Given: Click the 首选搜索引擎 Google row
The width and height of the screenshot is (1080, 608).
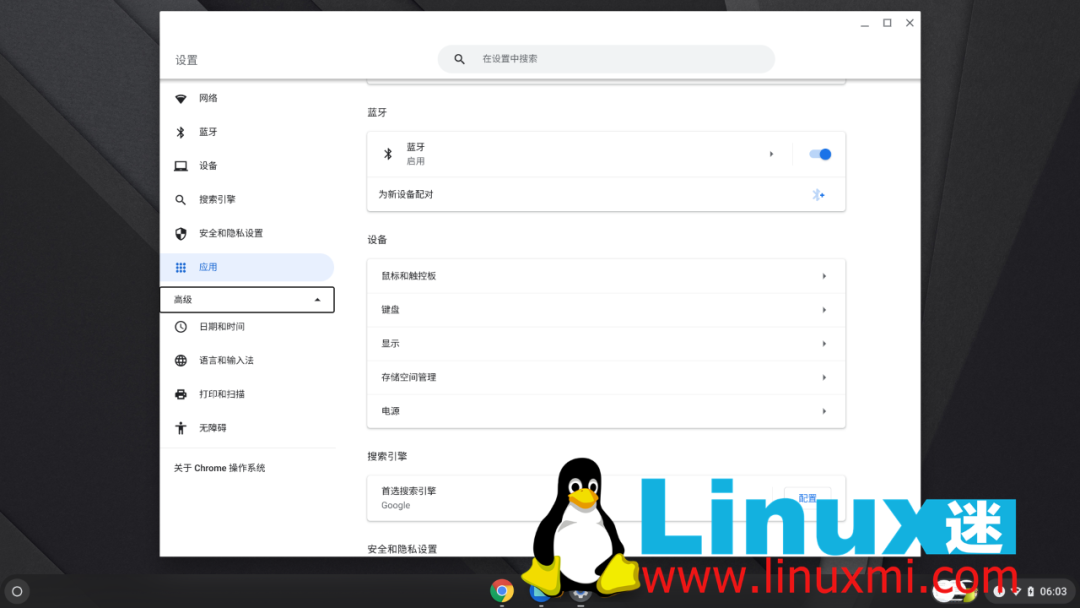Looking at the screenshot, I should click(606, 498).
